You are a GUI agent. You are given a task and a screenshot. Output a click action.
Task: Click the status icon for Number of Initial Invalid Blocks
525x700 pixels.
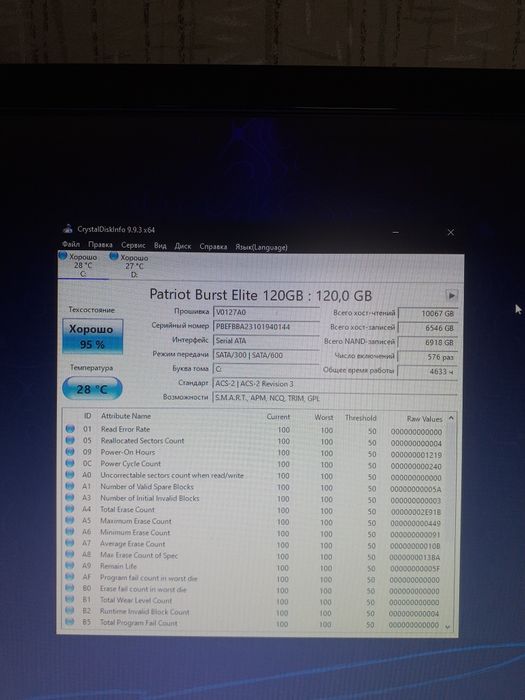coord(70,497)
